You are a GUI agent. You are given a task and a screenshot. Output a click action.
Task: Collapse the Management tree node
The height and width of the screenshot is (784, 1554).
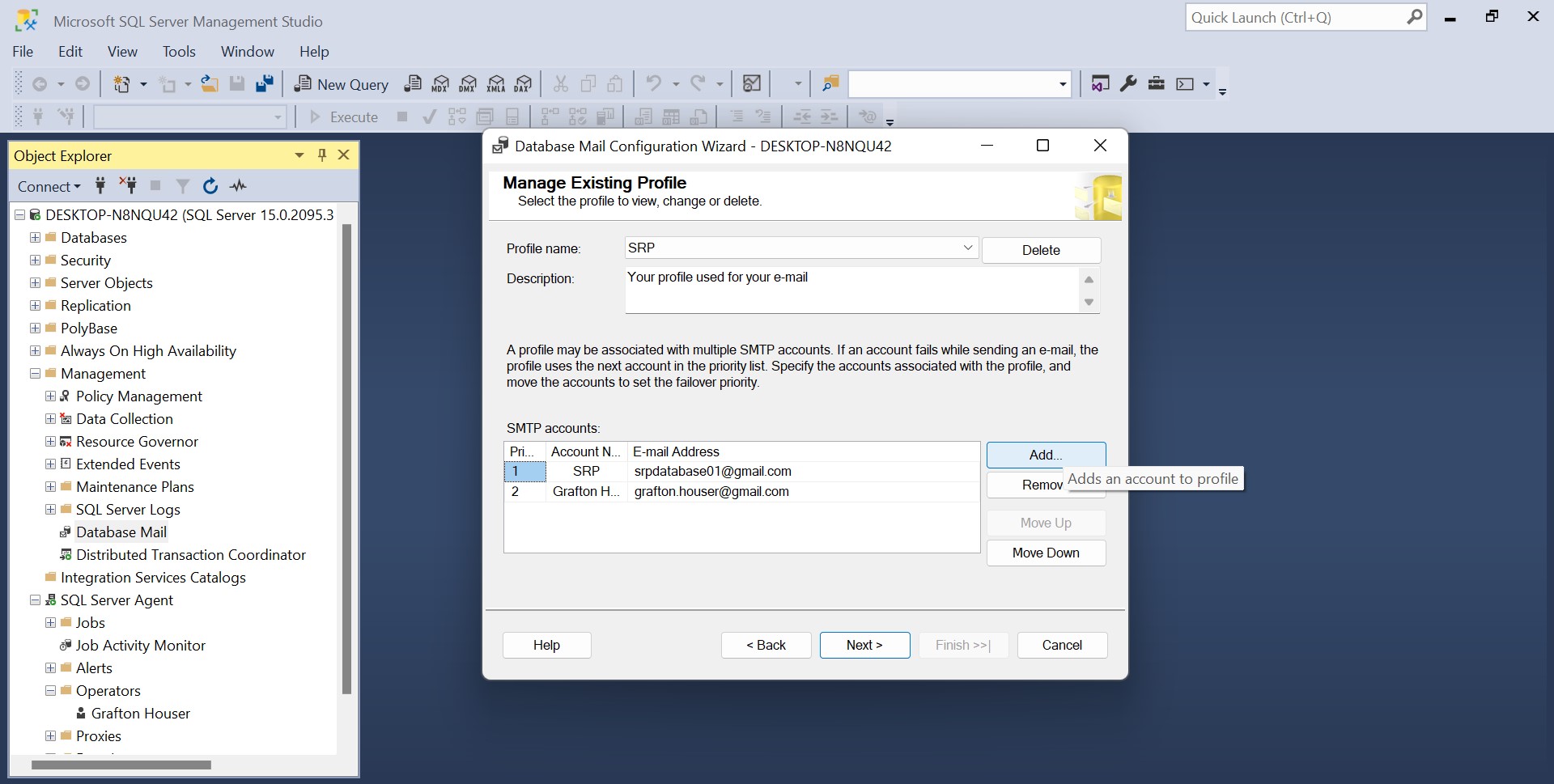tap(36, 374)
